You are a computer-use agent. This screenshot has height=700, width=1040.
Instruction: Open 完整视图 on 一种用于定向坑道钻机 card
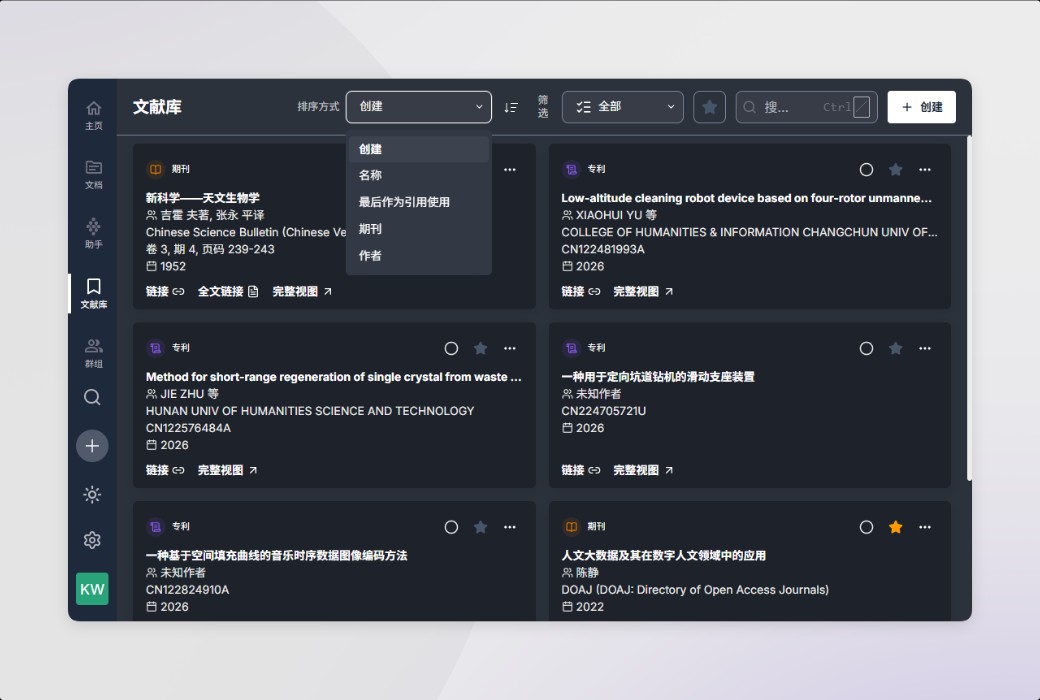coord(643,470)
